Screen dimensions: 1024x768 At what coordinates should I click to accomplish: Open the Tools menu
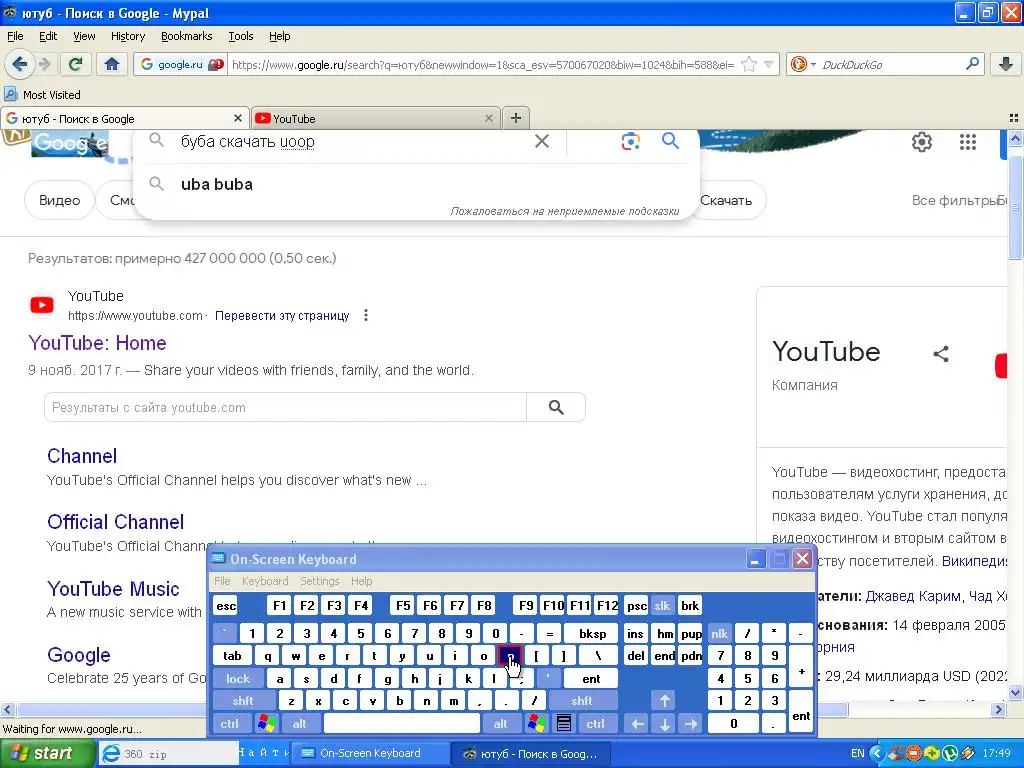(x=240, y=36)
